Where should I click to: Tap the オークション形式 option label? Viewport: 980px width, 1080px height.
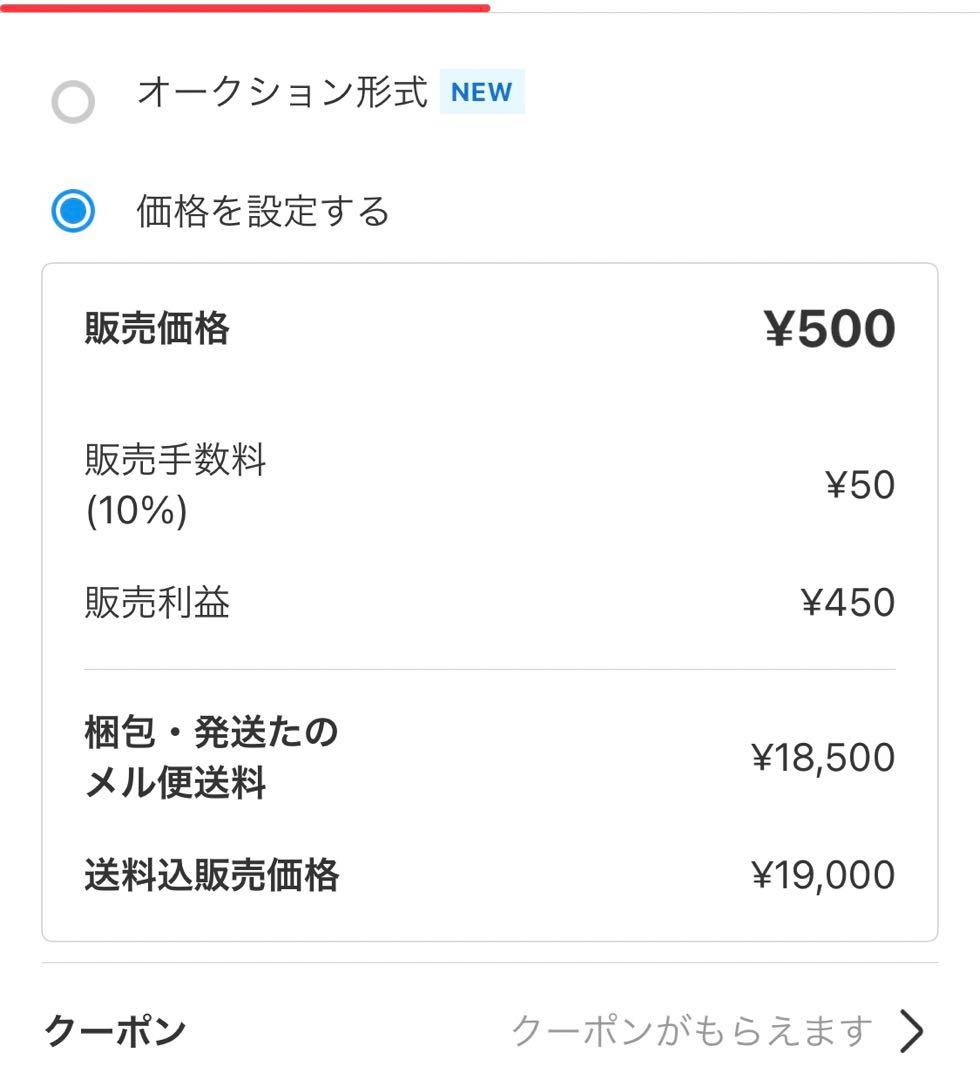282,92
